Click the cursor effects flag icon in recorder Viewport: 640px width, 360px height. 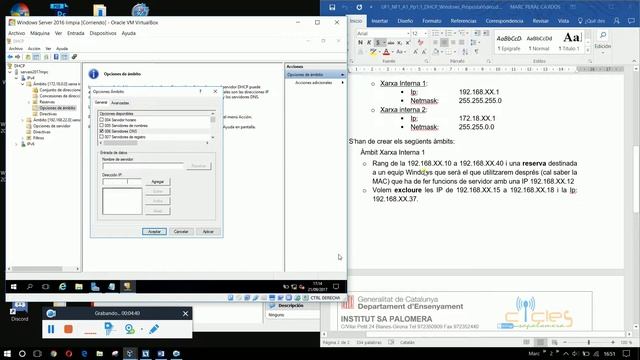coord(109,329)
